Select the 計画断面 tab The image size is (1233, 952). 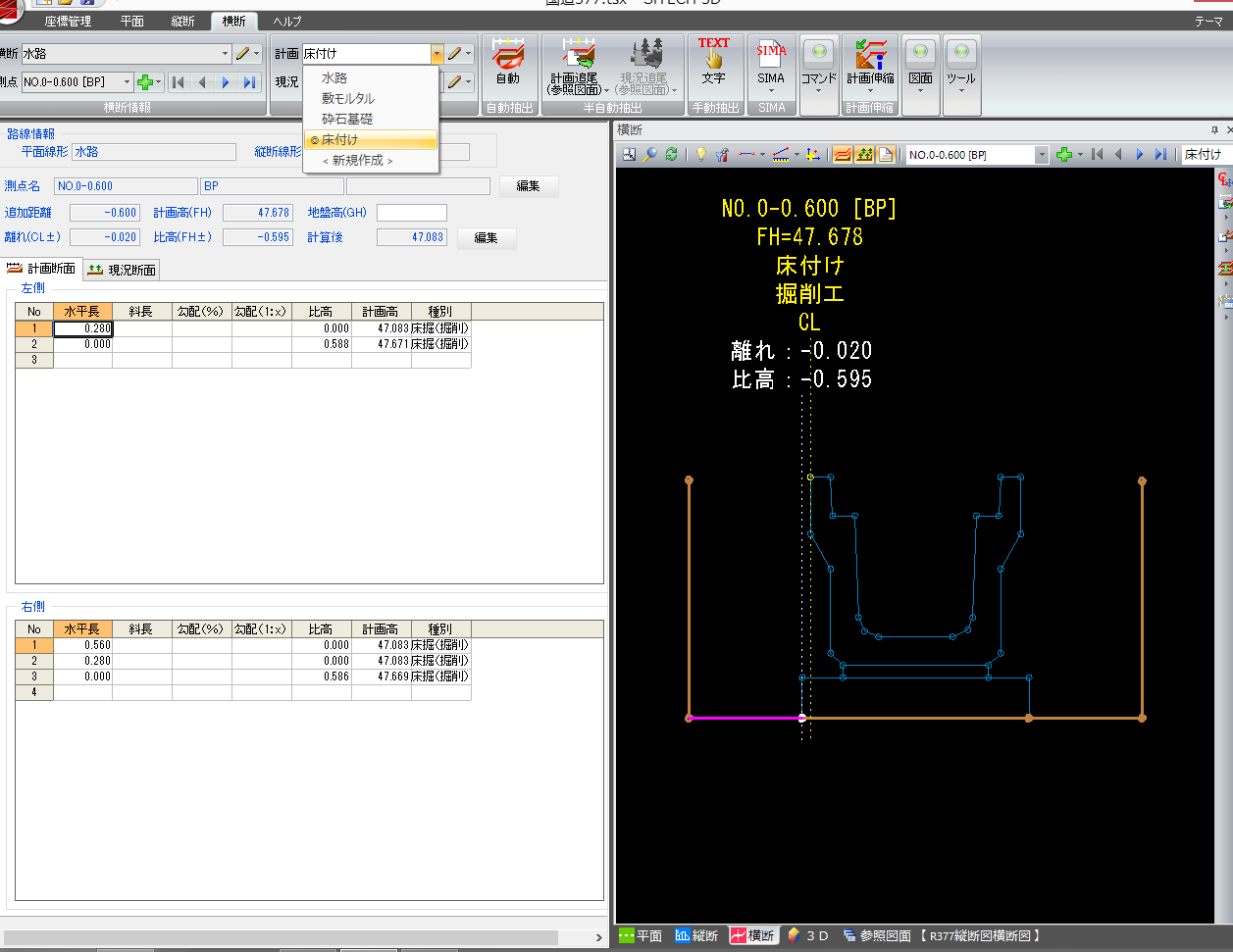[41, 269]
